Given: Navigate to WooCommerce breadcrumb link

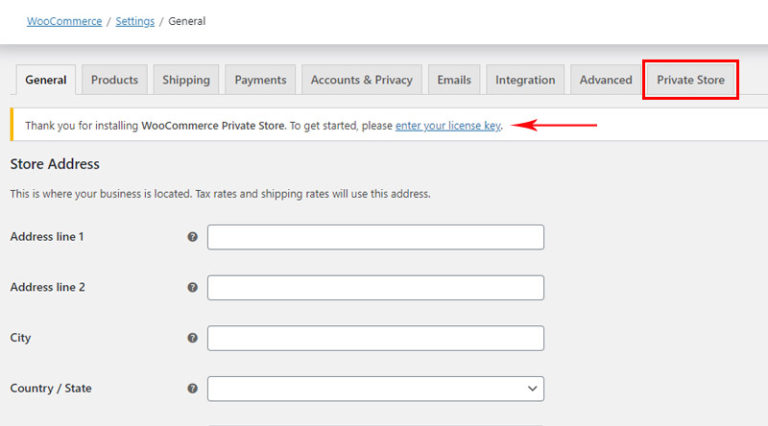Looking at the screenshot, I should [x=64, y=21].
